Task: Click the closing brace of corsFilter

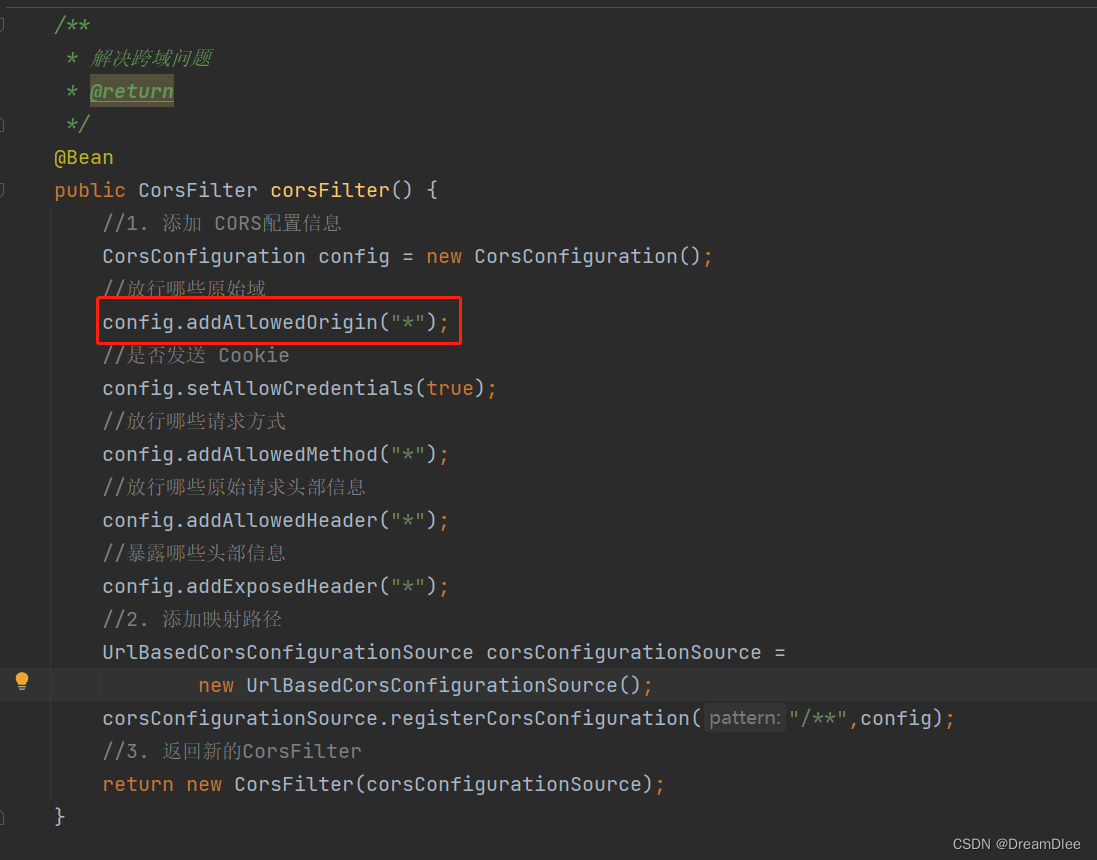Action: (x=58, y=816)
